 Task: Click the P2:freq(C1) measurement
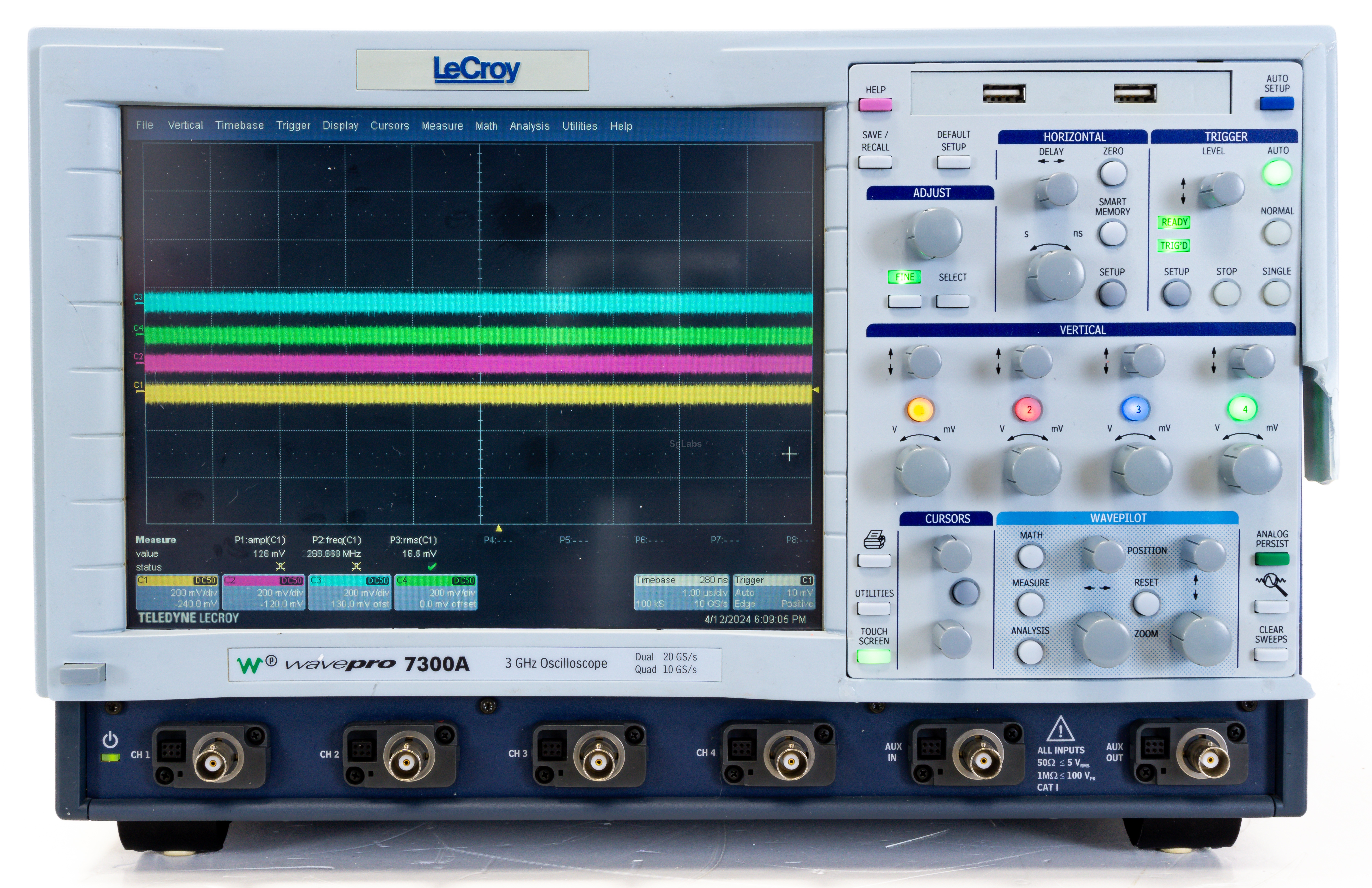pos(337,540)
